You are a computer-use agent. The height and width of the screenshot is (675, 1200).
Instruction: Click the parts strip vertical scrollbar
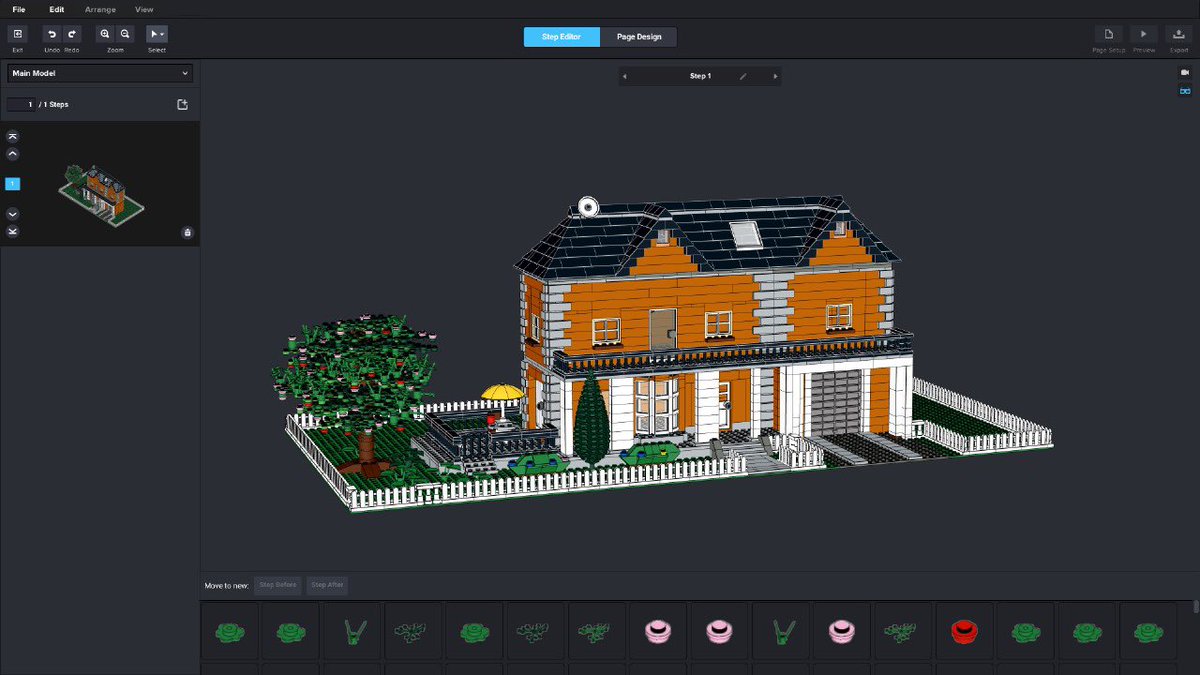1195,607
